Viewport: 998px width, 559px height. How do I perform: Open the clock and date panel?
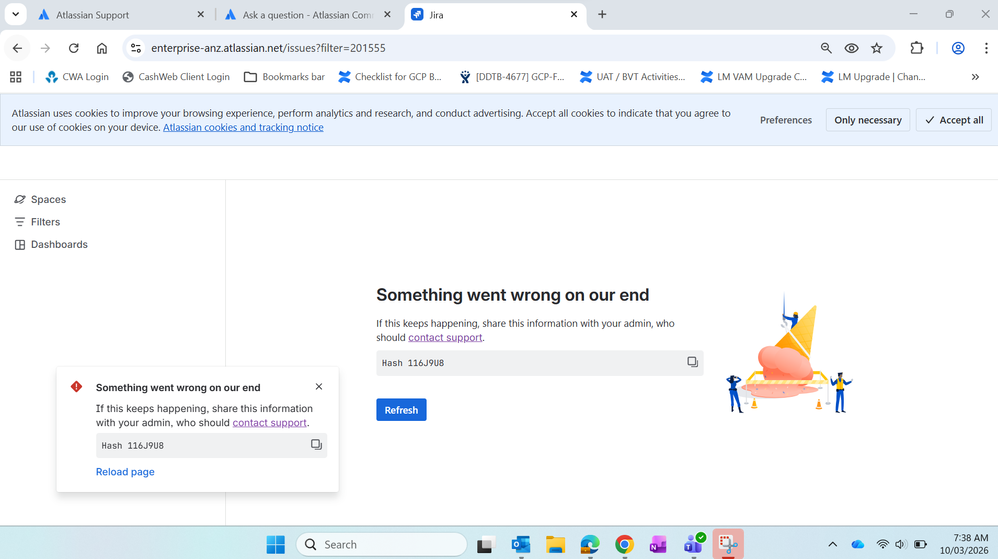click(964, 544)
